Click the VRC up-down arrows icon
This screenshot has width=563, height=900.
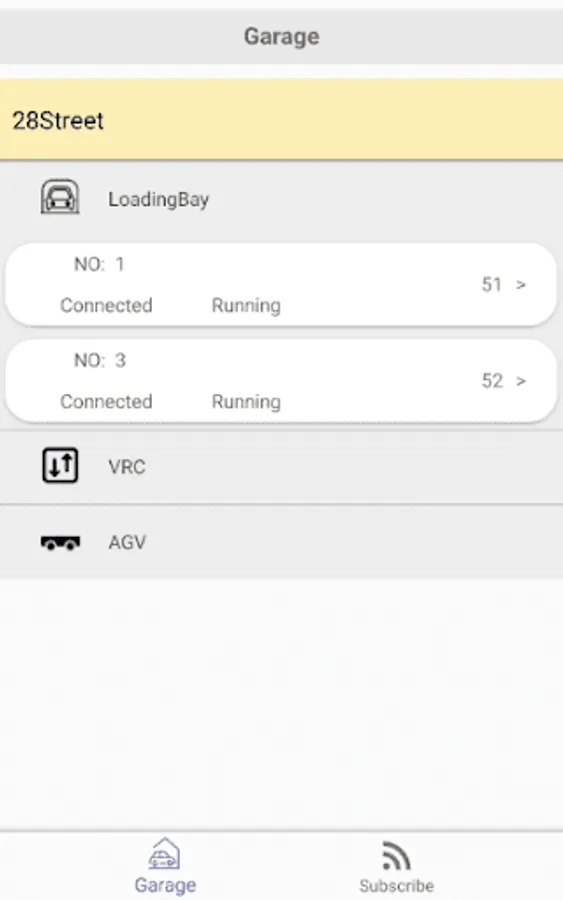[x=60, y=465]
